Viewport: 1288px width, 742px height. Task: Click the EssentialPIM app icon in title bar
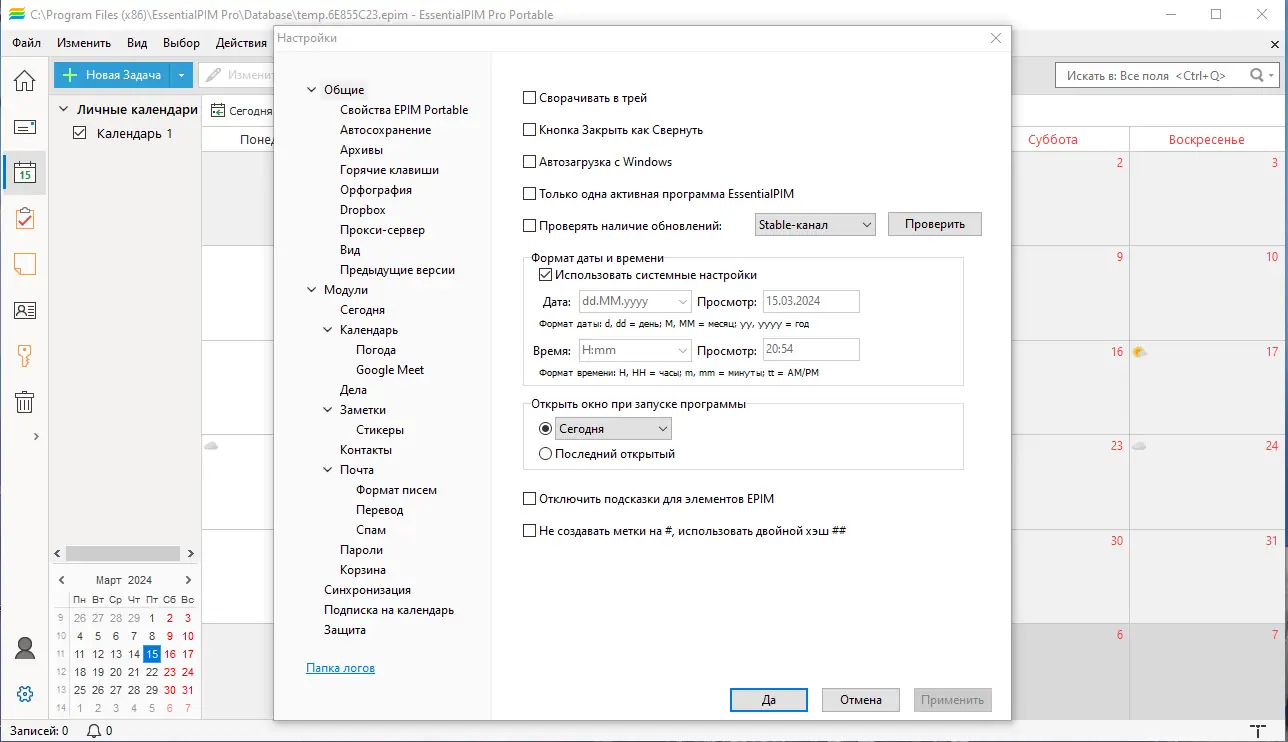pyautogui.click(x=16, y=15)
